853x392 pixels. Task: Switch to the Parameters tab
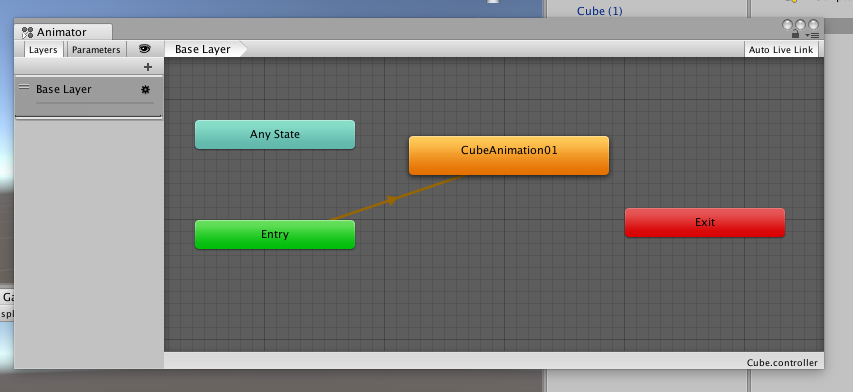[x=96, y=49]
